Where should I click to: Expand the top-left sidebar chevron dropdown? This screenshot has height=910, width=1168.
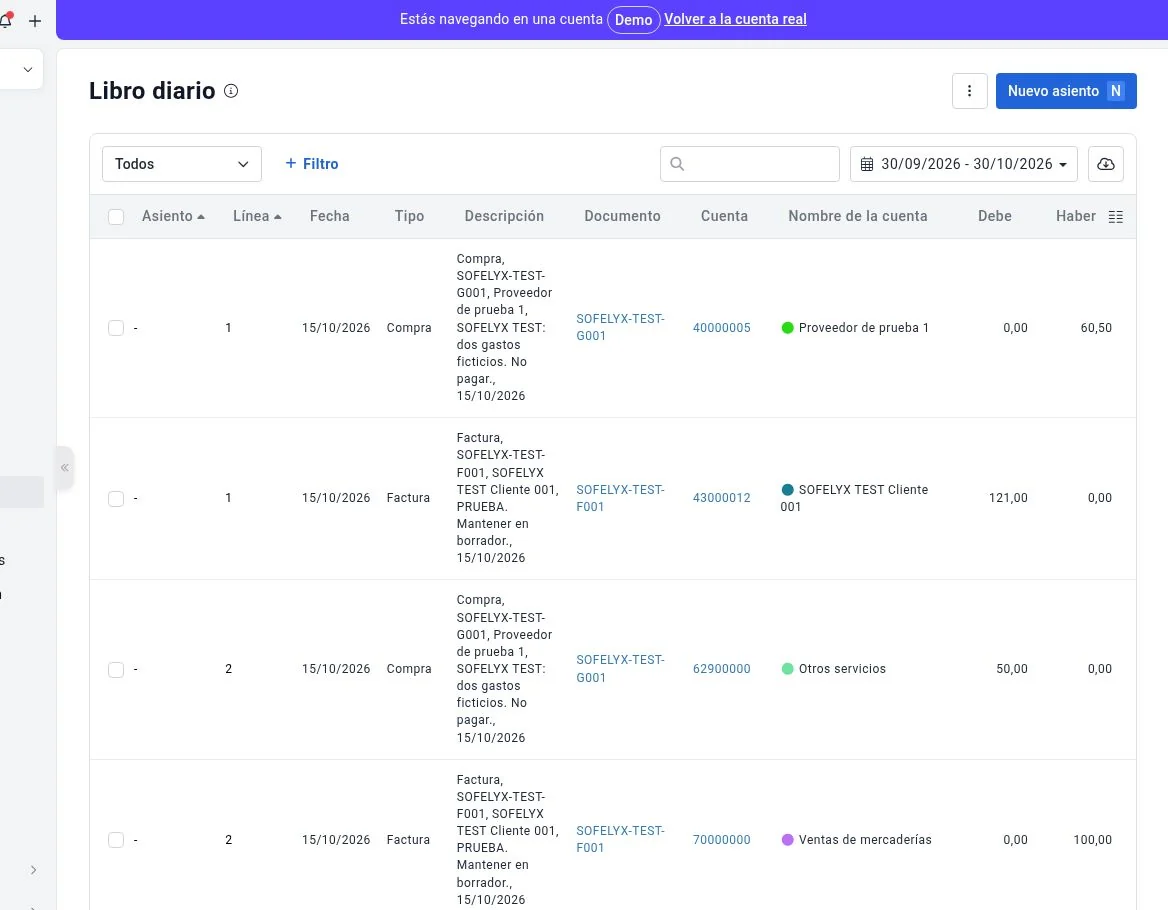point(28,69)
